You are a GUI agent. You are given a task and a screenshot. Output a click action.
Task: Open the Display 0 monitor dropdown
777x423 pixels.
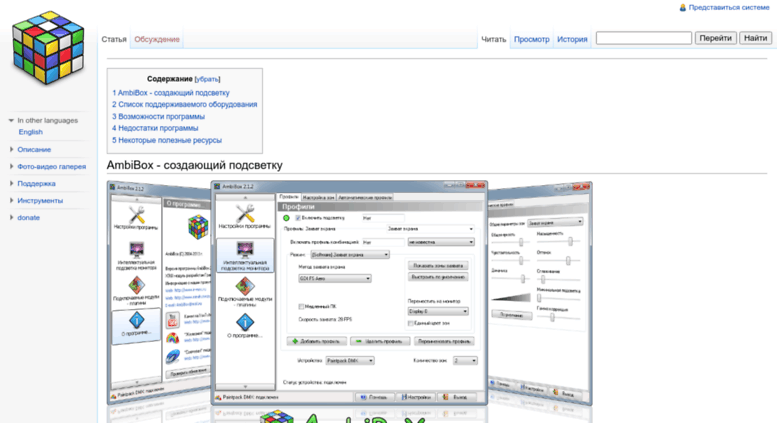point(438,312)
